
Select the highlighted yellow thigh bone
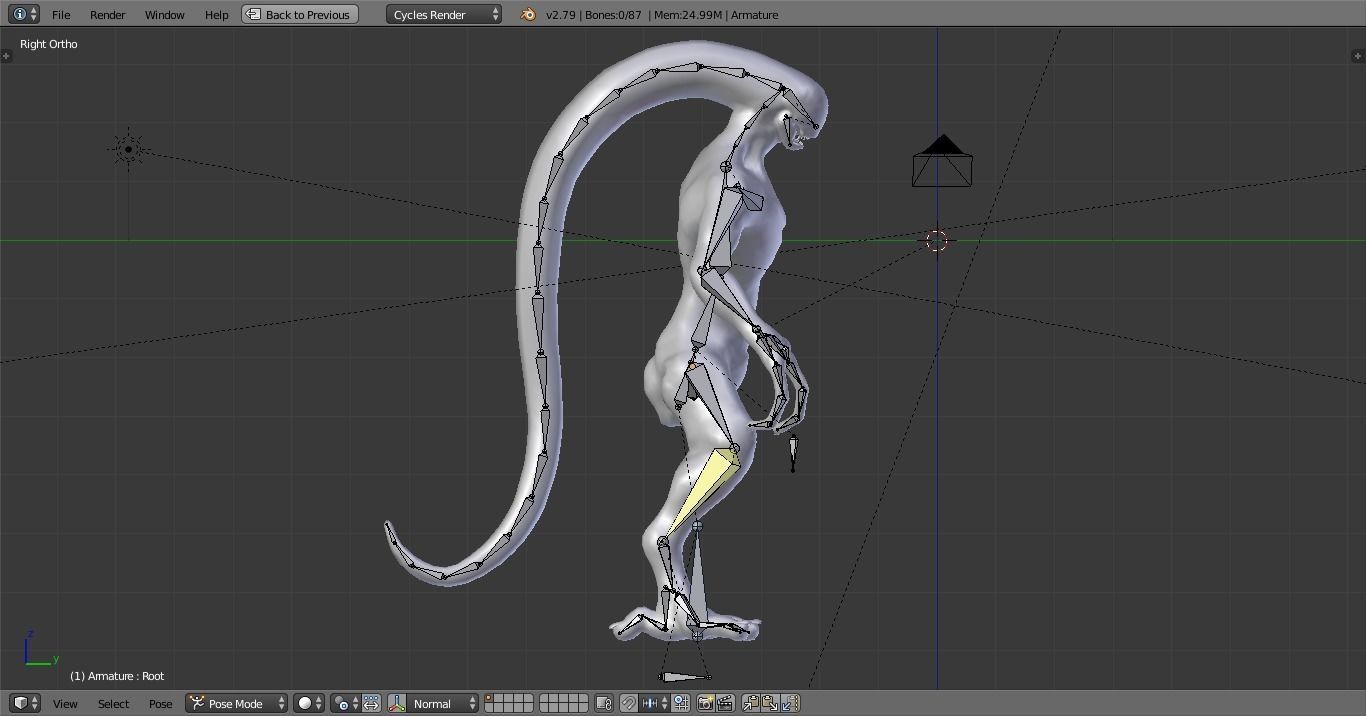coord(705,489)
